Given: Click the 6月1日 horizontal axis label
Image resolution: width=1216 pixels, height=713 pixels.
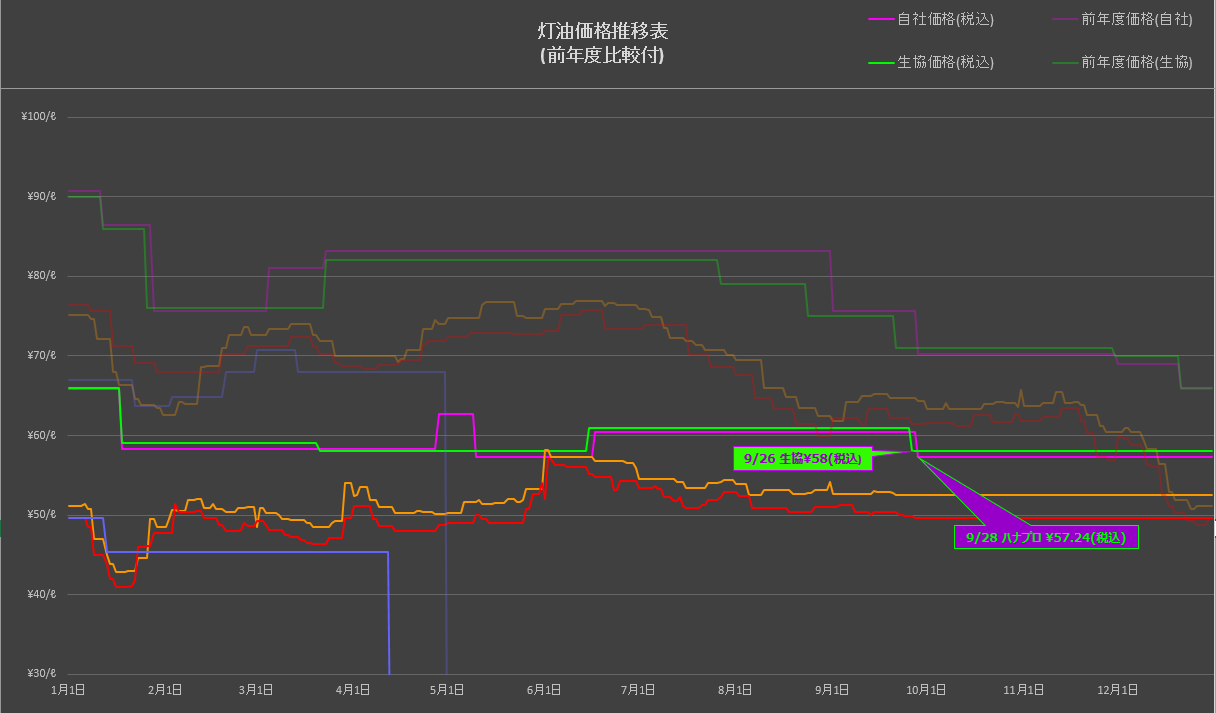Looking at the screenshot, I should point(543,690).
